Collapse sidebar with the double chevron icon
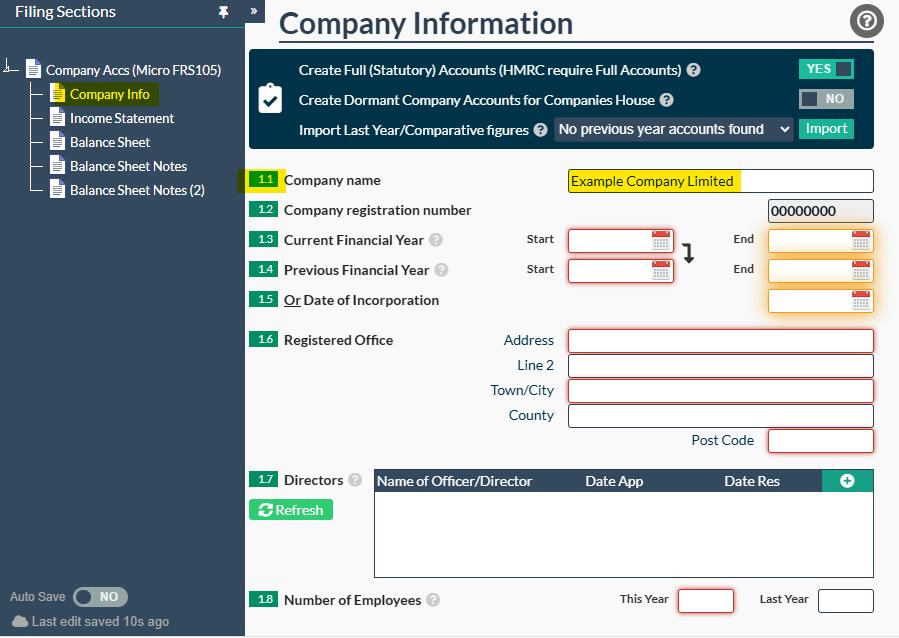Screen dimensions: 899x638 (x=254, y=11)
